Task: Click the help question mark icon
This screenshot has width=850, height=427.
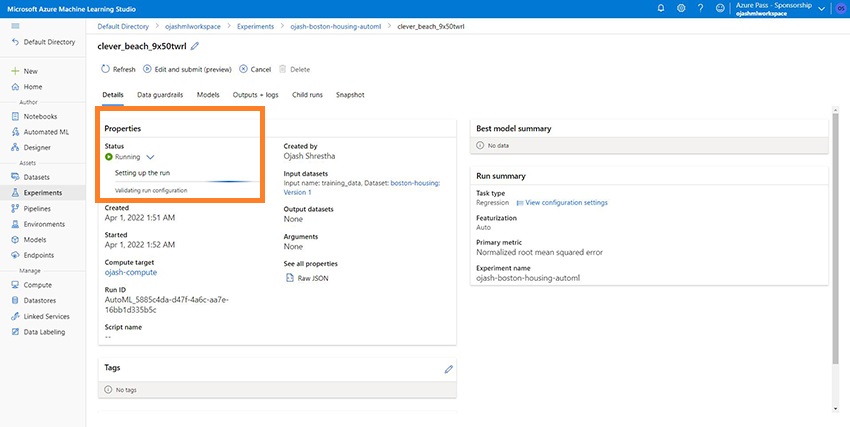Action: [700, 8]
